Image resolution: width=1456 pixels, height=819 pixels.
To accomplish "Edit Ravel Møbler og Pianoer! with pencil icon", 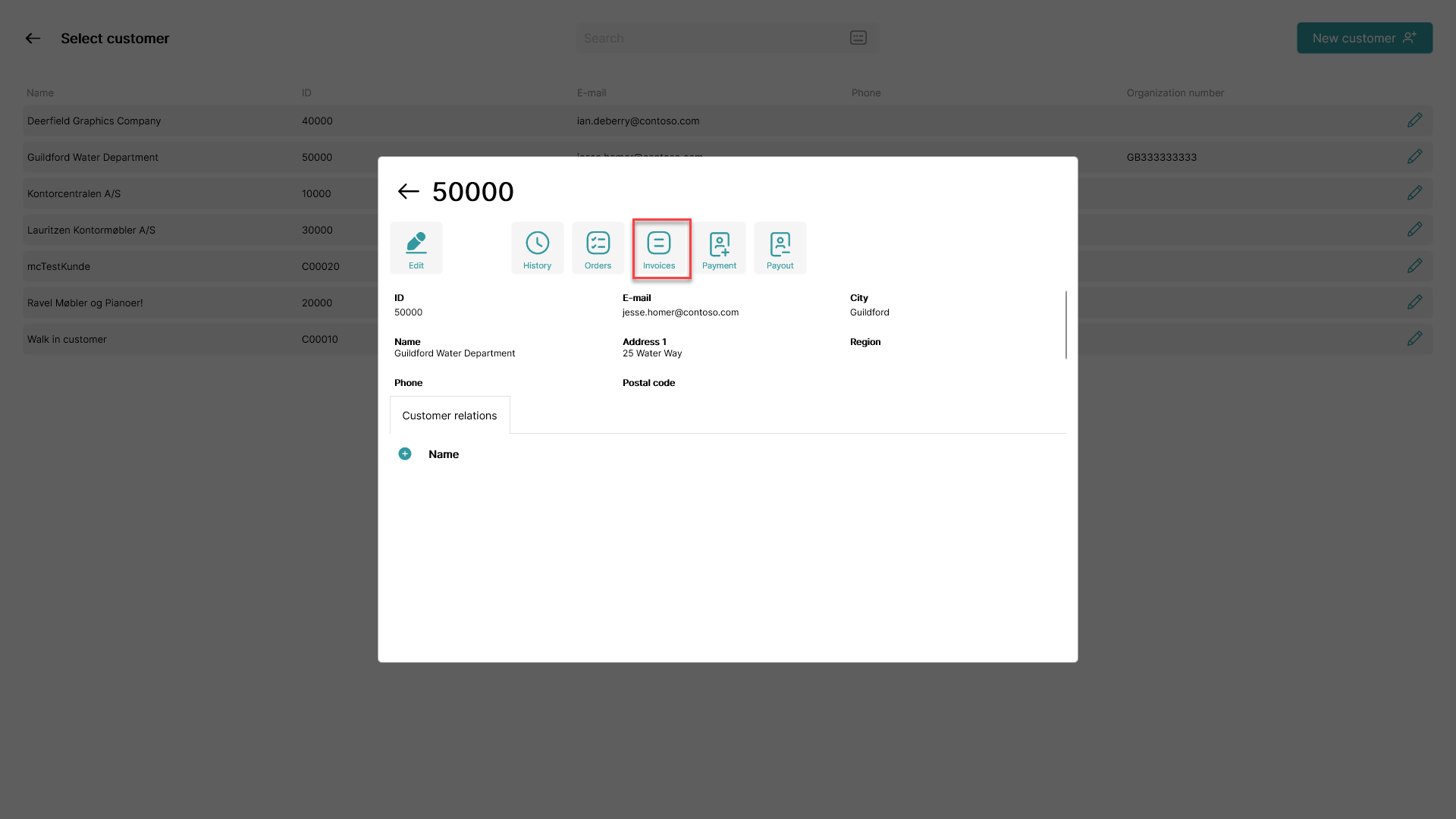I will click(1414, 303).
